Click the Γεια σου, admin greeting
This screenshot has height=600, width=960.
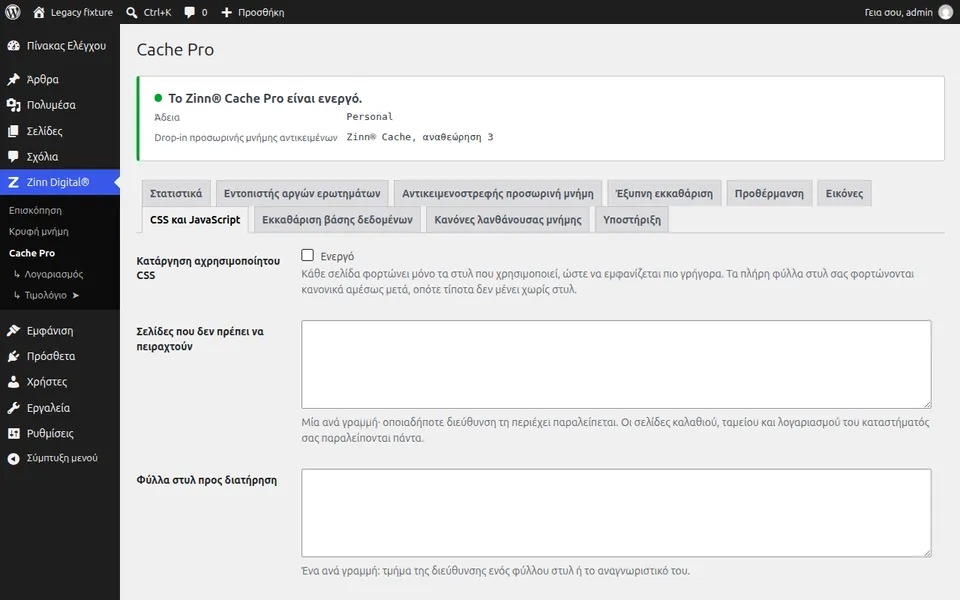point(898,12)
